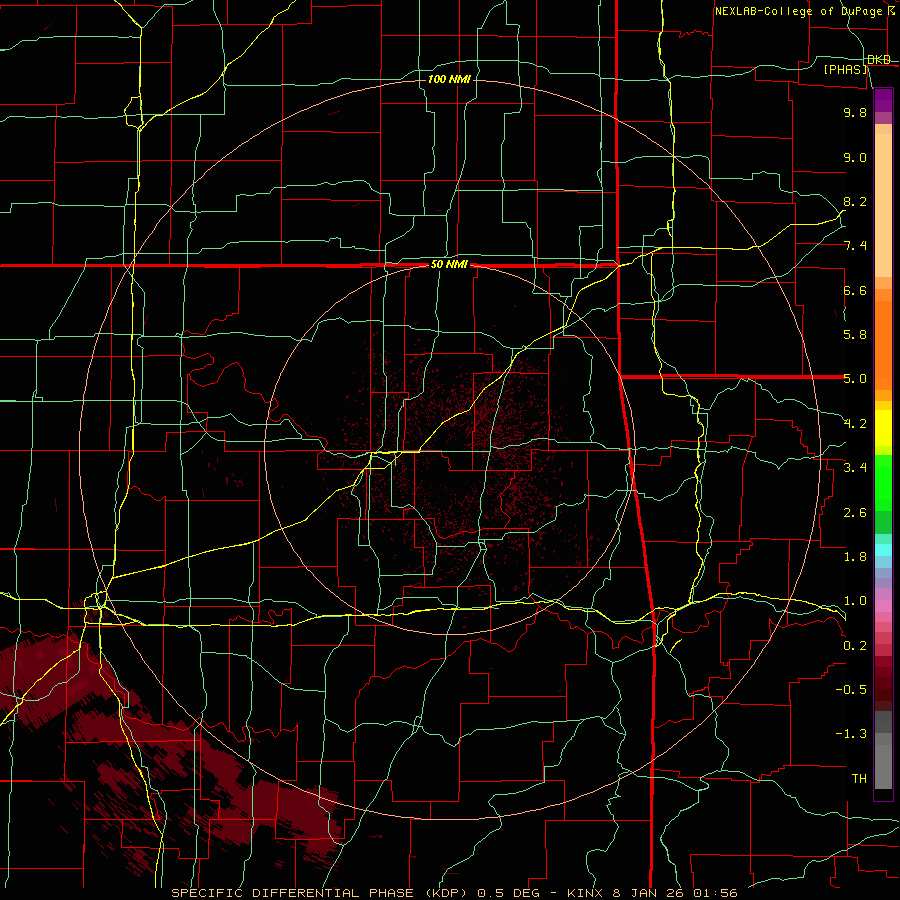Image resolution: width=900 pixels, height=900 pixels.
Task: Pick the yellow band of the color bar
Action: 883,427
